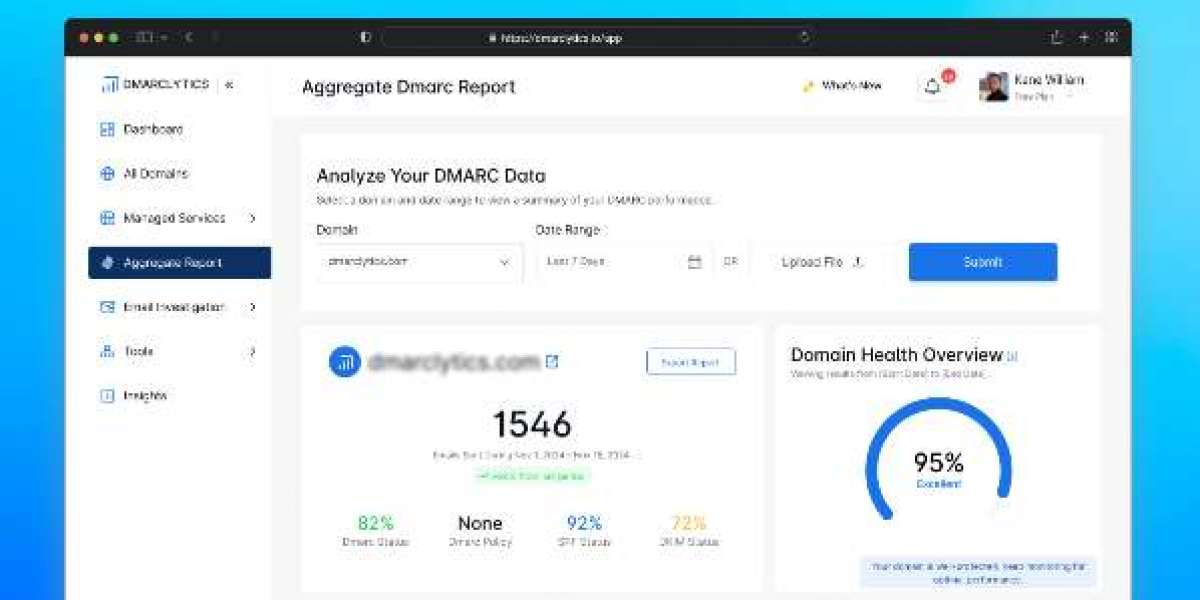Expand the Email Investigation chevron

click(252, 307)
